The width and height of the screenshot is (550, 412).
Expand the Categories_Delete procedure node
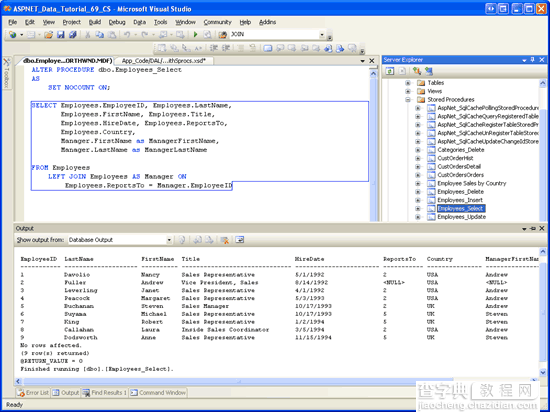pos(417,150)
